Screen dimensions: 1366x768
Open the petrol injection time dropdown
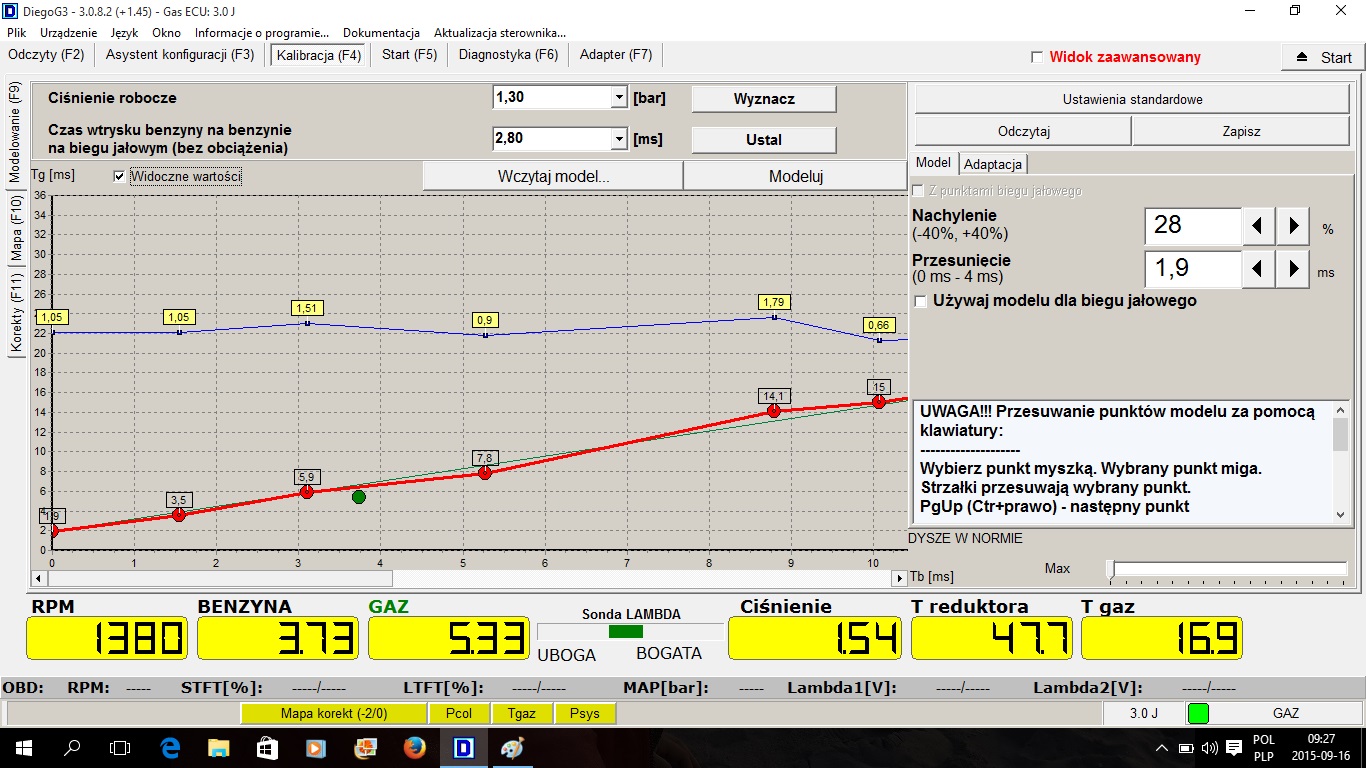click(618, 139)
